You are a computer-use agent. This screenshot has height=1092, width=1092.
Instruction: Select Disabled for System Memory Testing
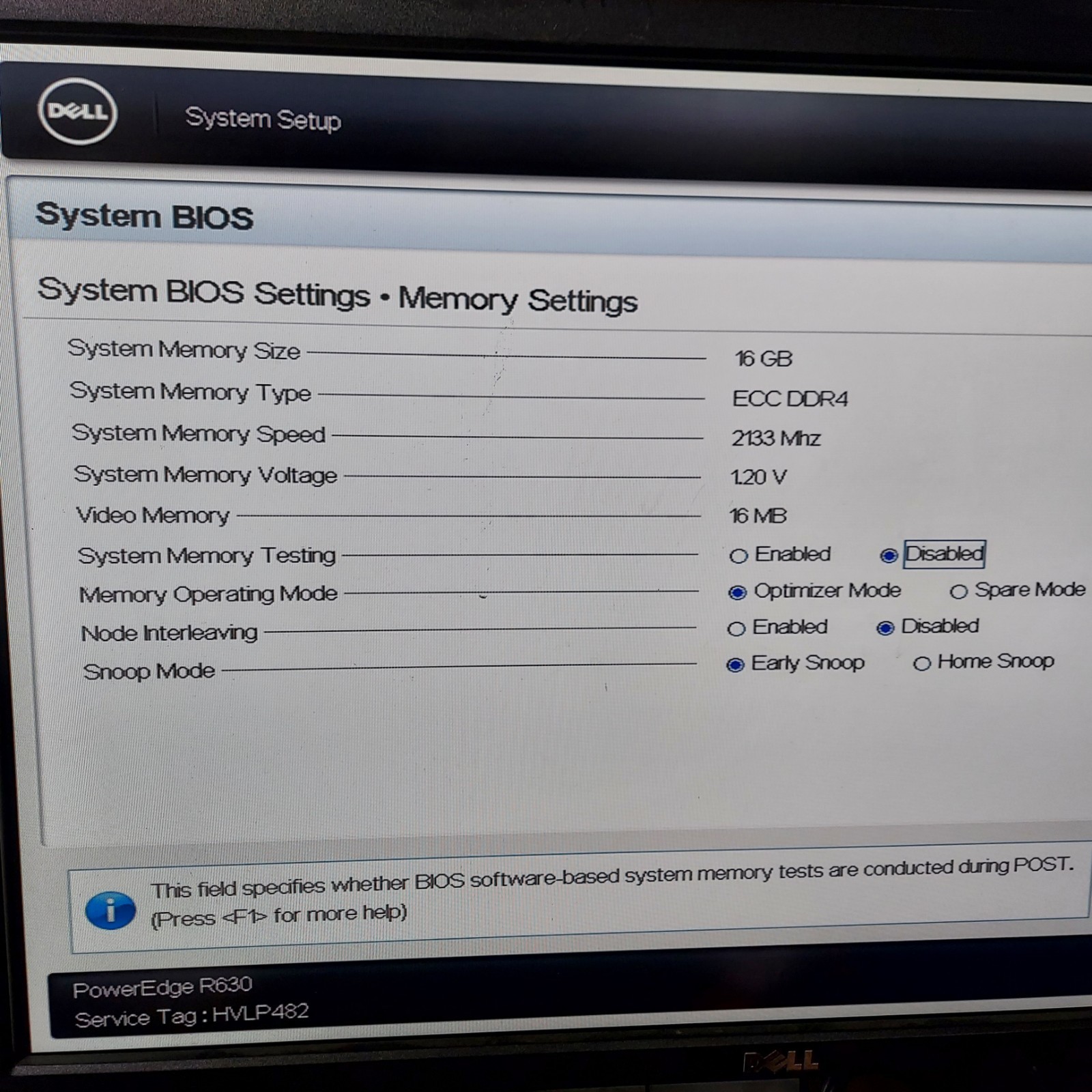coord(888,556)
